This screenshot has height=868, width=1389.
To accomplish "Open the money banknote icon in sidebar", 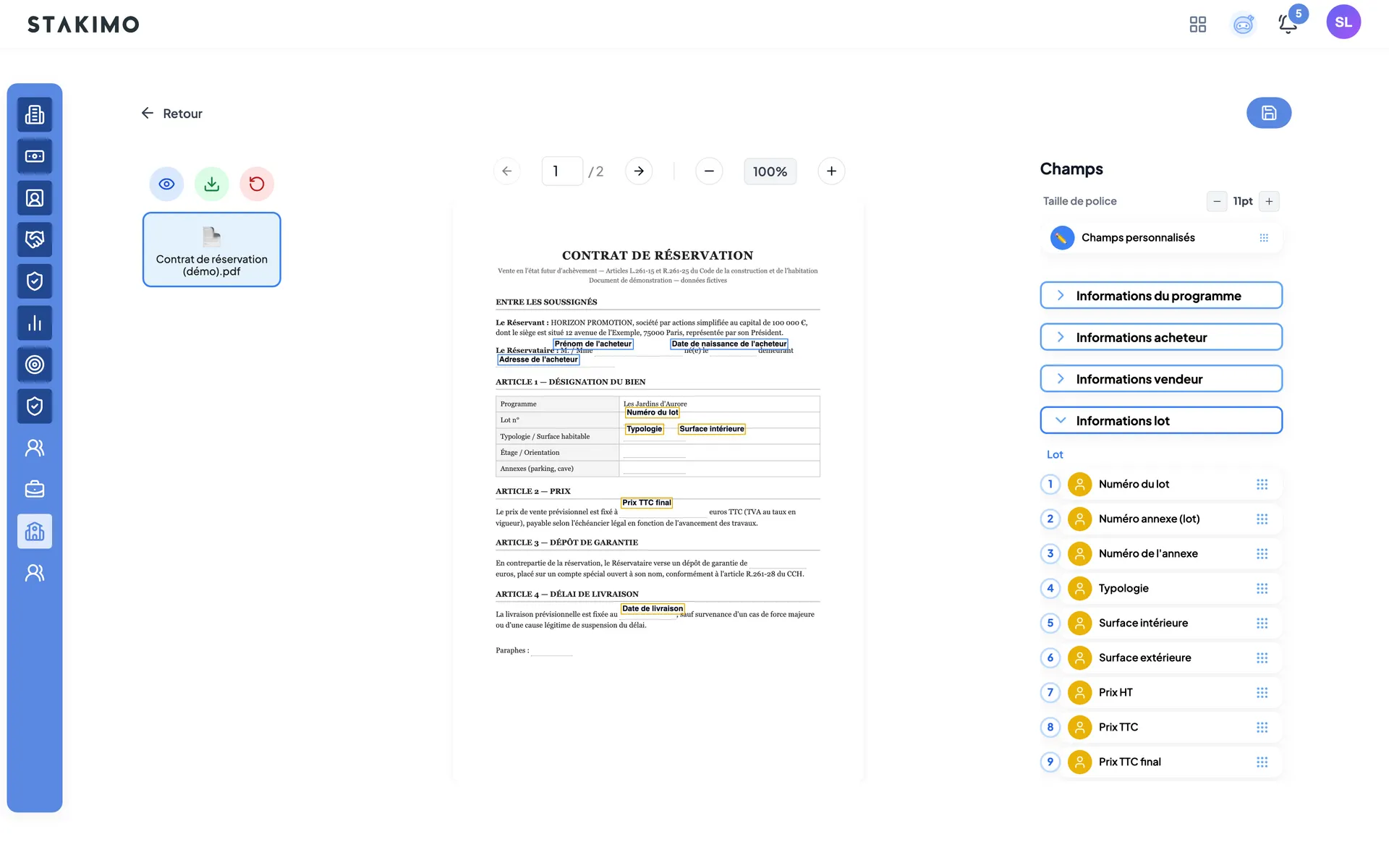I will 35,156.
